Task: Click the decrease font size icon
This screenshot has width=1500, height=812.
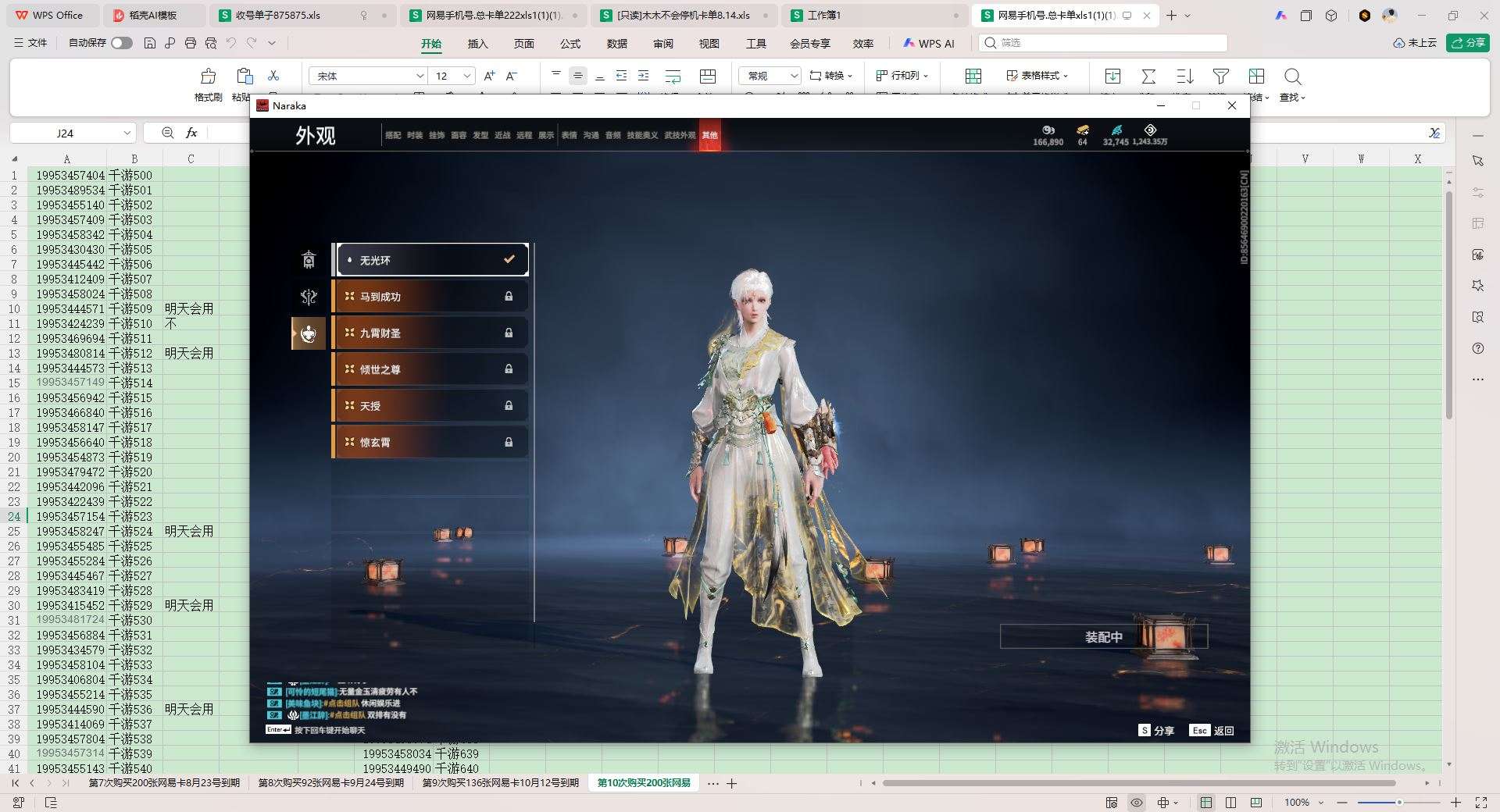Action: click(x=512, y=76)
